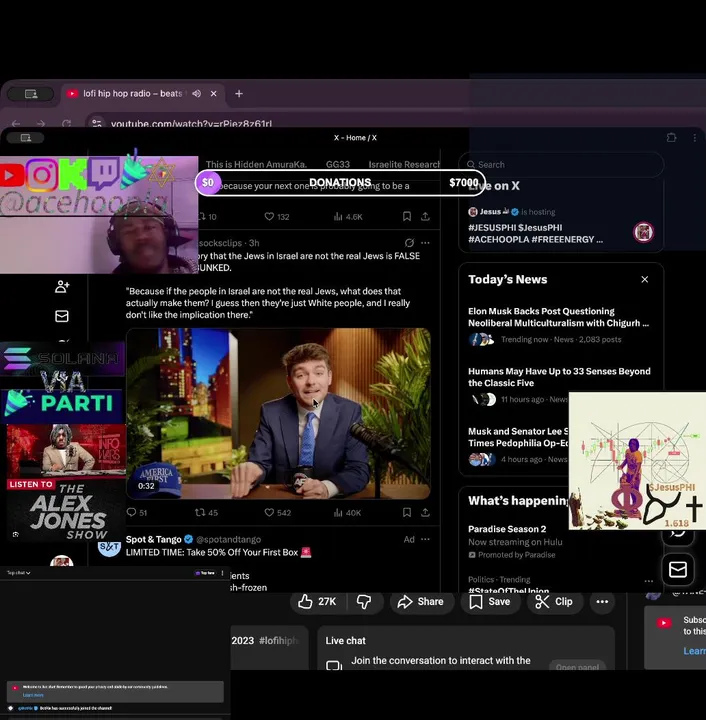Image resolution: width=706 pixels, height=720 pixels.
Task: Click the YouTube Save button
Action: pyautogui.click(x=490, y=602)
